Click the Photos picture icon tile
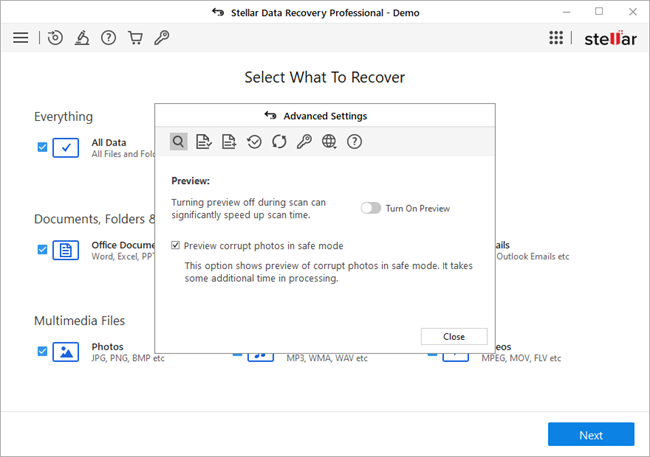Image resolution: width=650 pixels, height=457 pixels. (x=66, y=351)
